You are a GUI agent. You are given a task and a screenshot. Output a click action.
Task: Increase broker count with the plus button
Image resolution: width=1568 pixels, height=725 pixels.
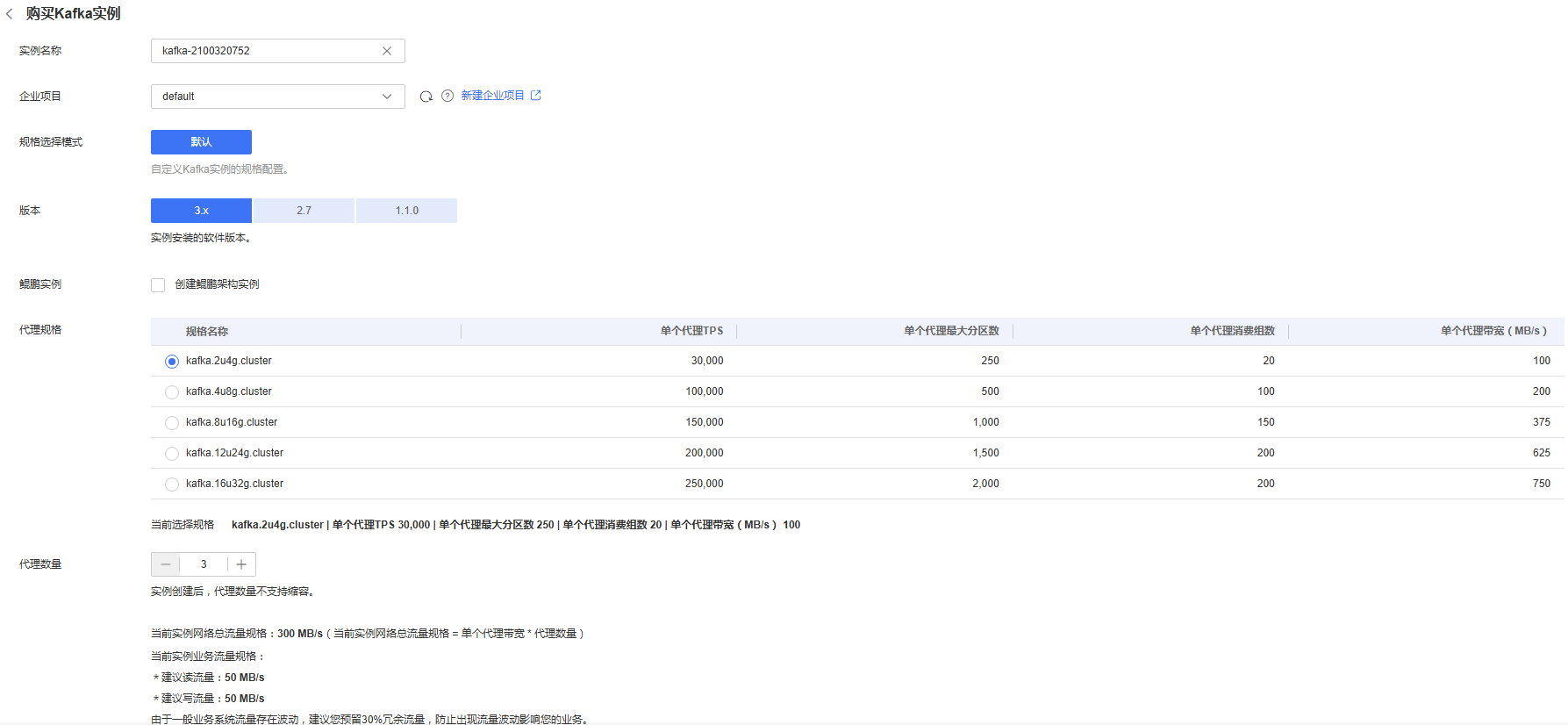pos(241,564)
